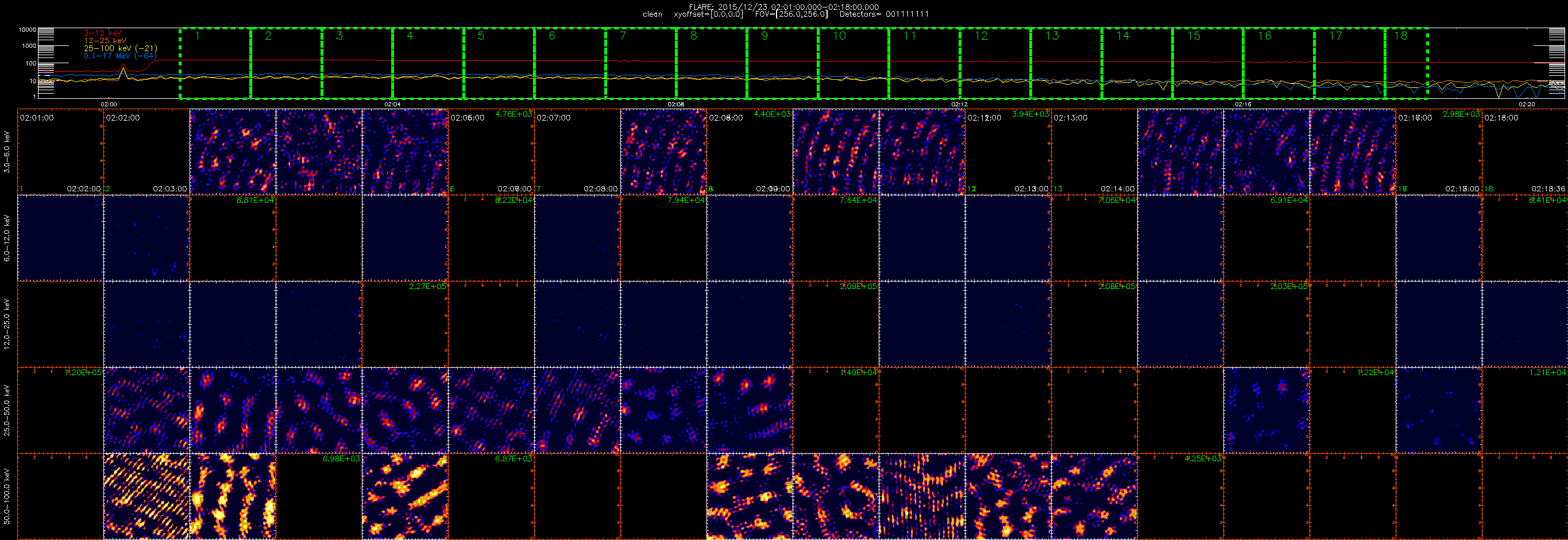This screenshot has width=1568, height=540.
Task: Open the 3-6 keV image for interval 5
Action: (x=405, y=152)
